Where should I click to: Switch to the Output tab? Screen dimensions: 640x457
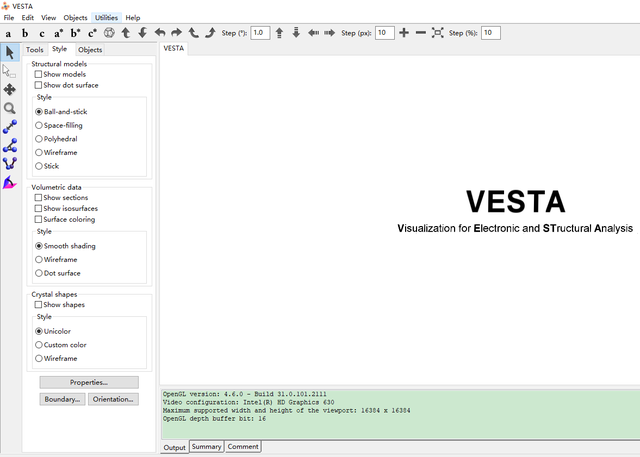[175, 448]
